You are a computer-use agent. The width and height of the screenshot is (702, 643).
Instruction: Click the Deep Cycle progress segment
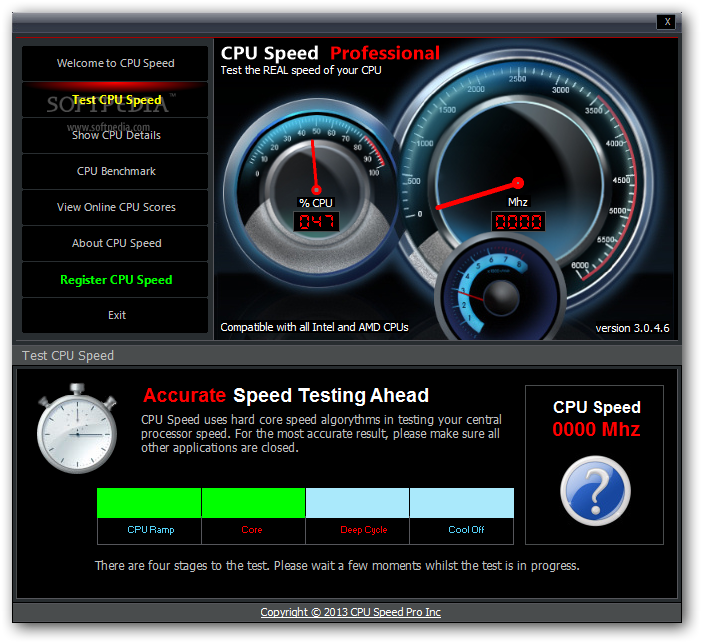[x=357, y=503]
